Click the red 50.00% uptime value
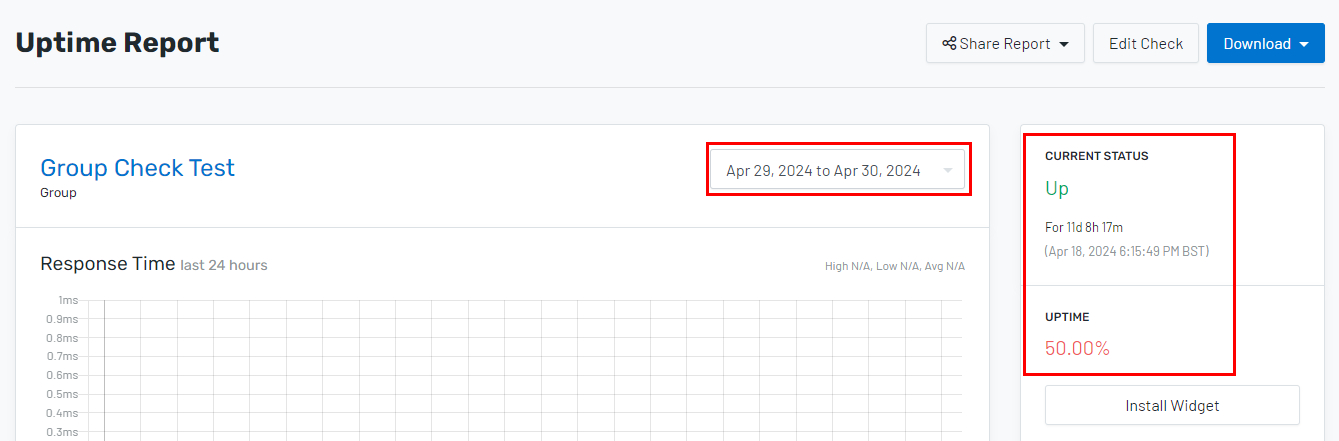The width and height of the screenshot is (1339, 441). click(1077, 349)
